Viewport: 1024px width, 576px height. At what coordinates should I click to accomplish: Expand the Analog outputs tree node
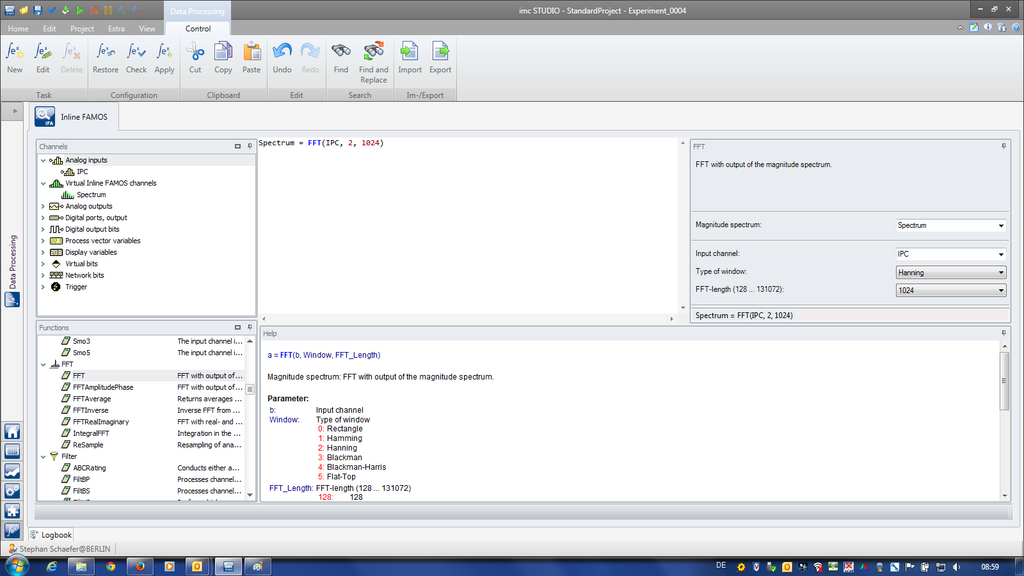click(x=43, y=206)
